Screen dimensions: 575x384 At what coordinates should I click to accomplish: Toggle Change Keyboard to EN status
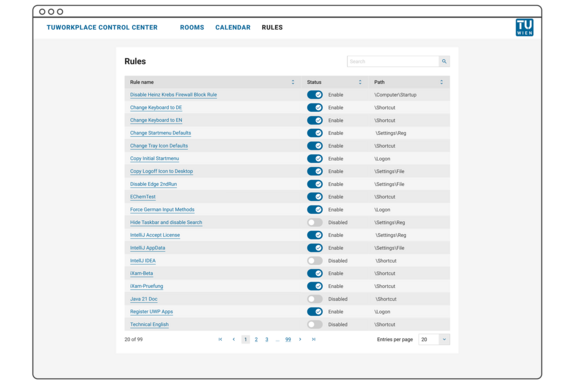(x=315, y=120)
